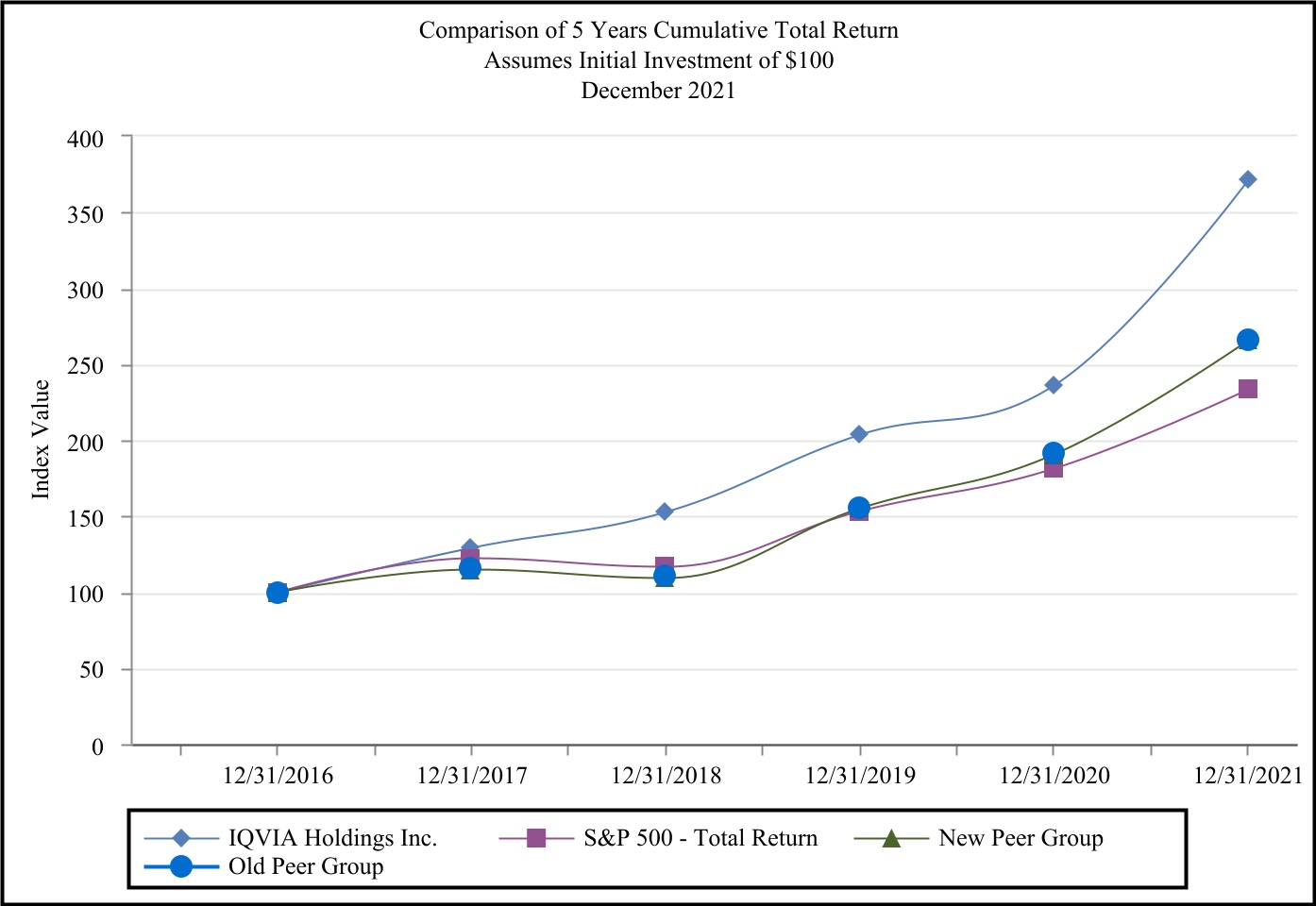Select the purple square legend icon
1316x906 pixels.
pyautogui.click(x=536, y=838)
